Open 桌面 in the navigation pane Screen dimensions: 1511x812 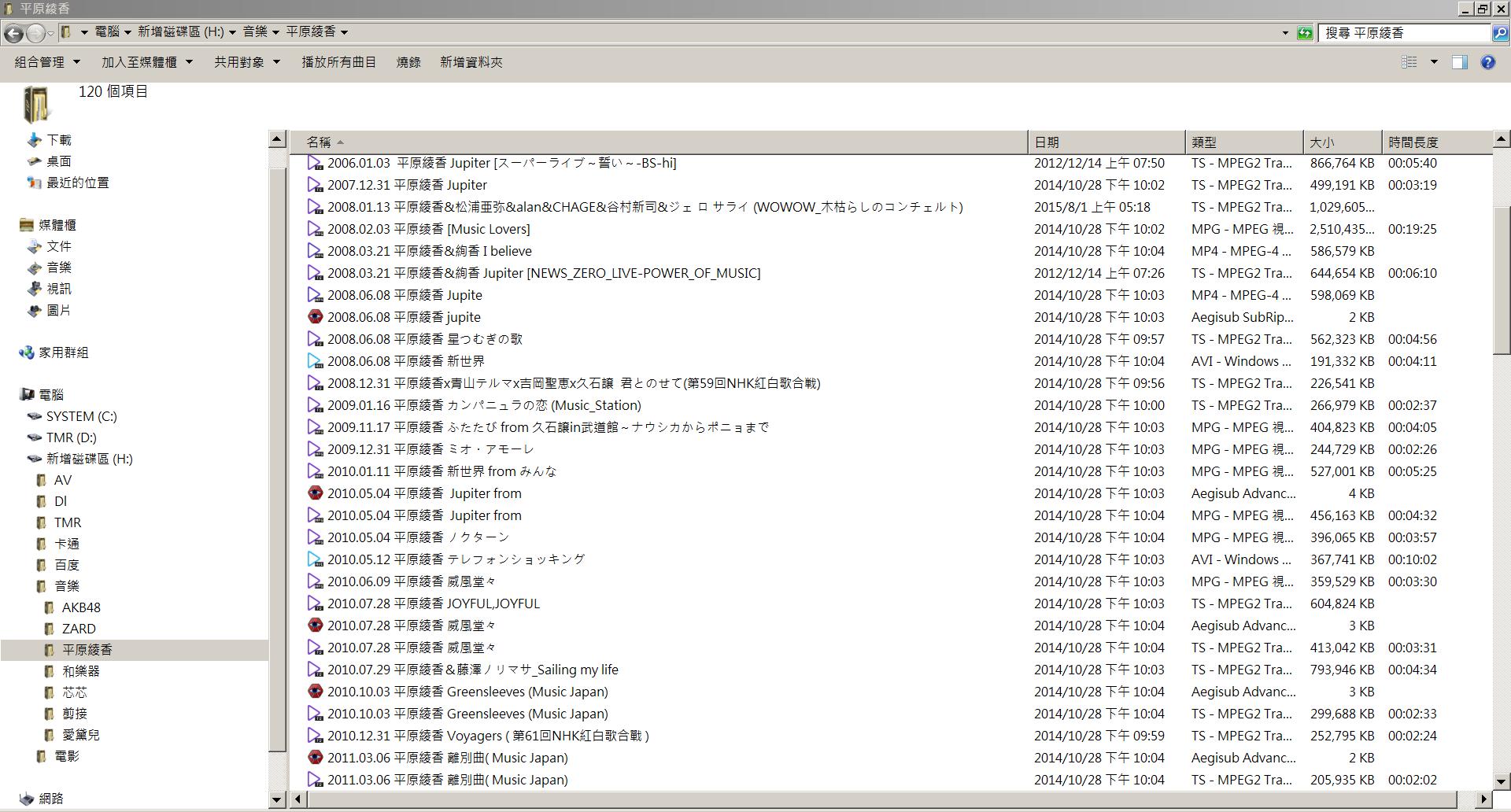[x=58, y=161]
